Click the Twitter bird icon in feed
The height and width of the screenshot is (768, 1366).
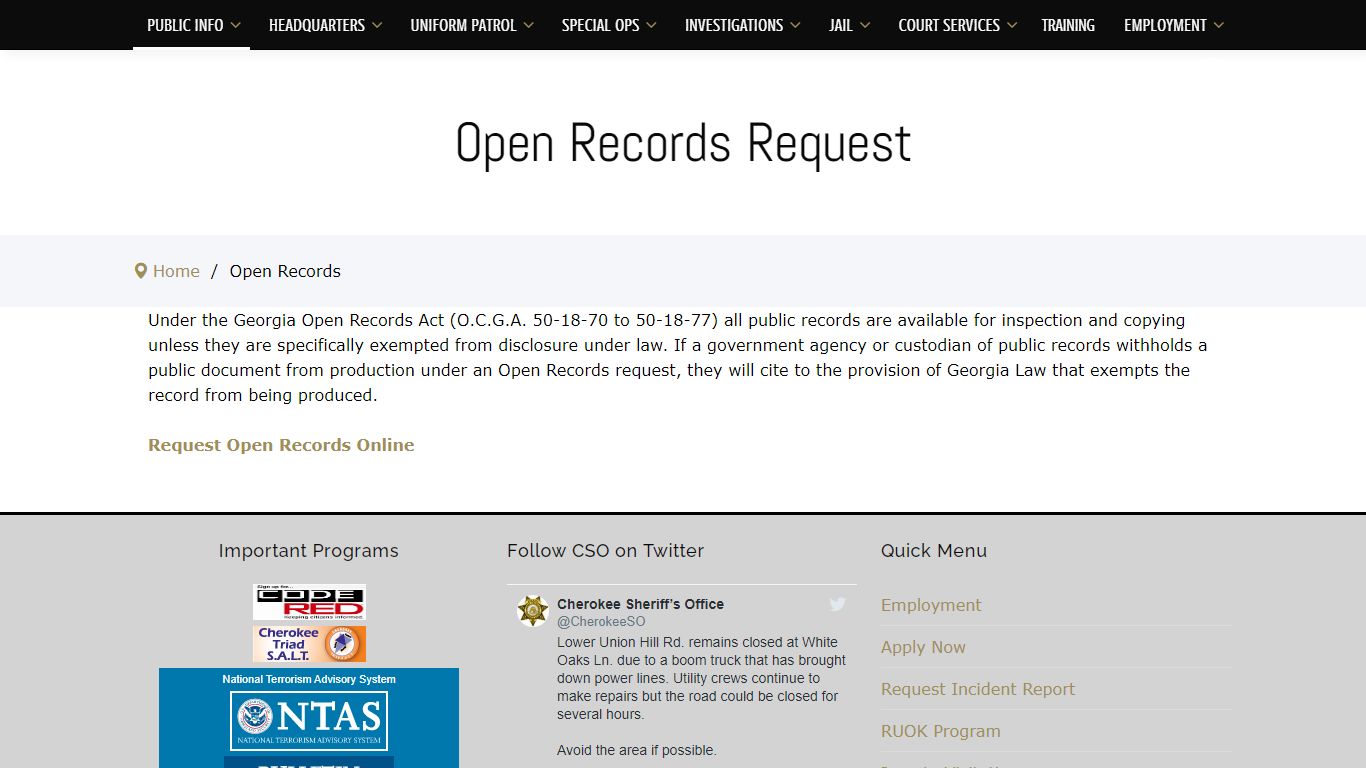pos(838,604)
